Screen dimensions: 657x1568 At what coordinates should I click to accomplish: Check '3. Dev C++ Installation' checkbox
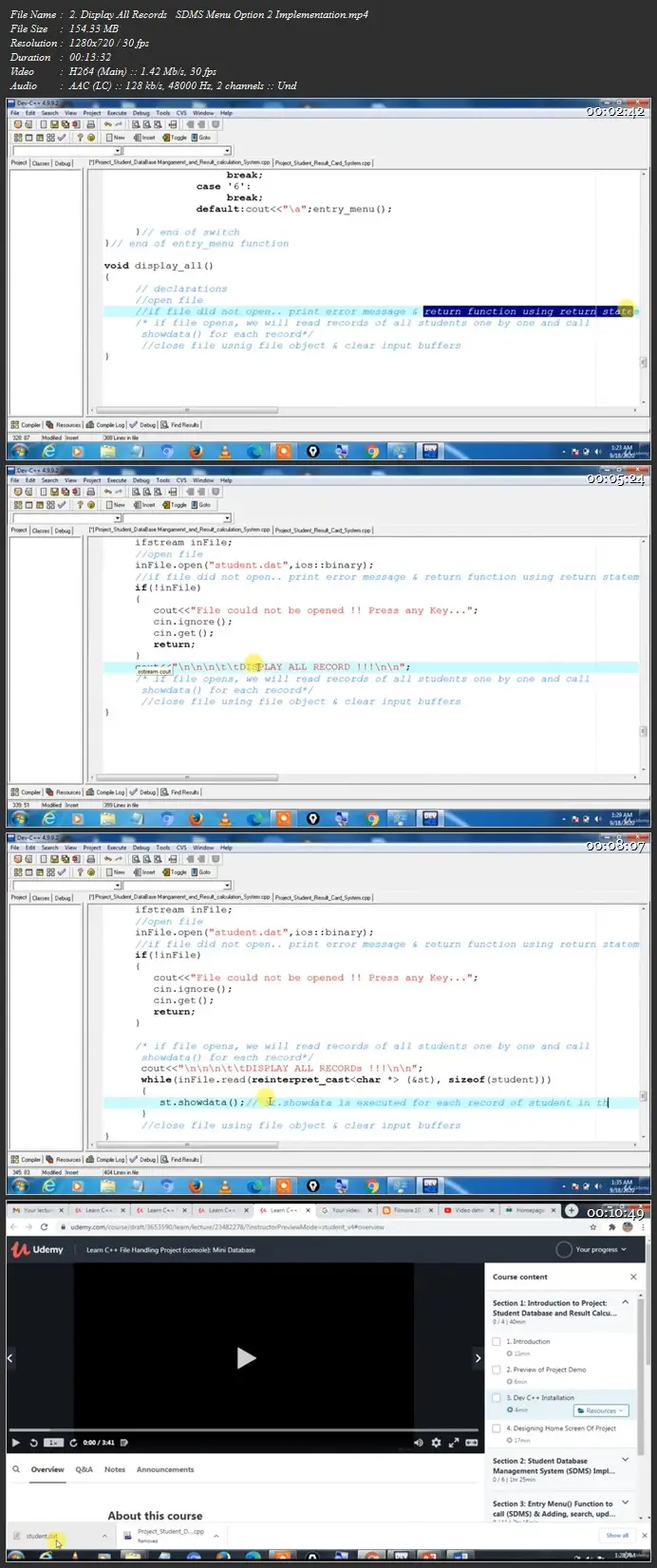(497, 1398)
